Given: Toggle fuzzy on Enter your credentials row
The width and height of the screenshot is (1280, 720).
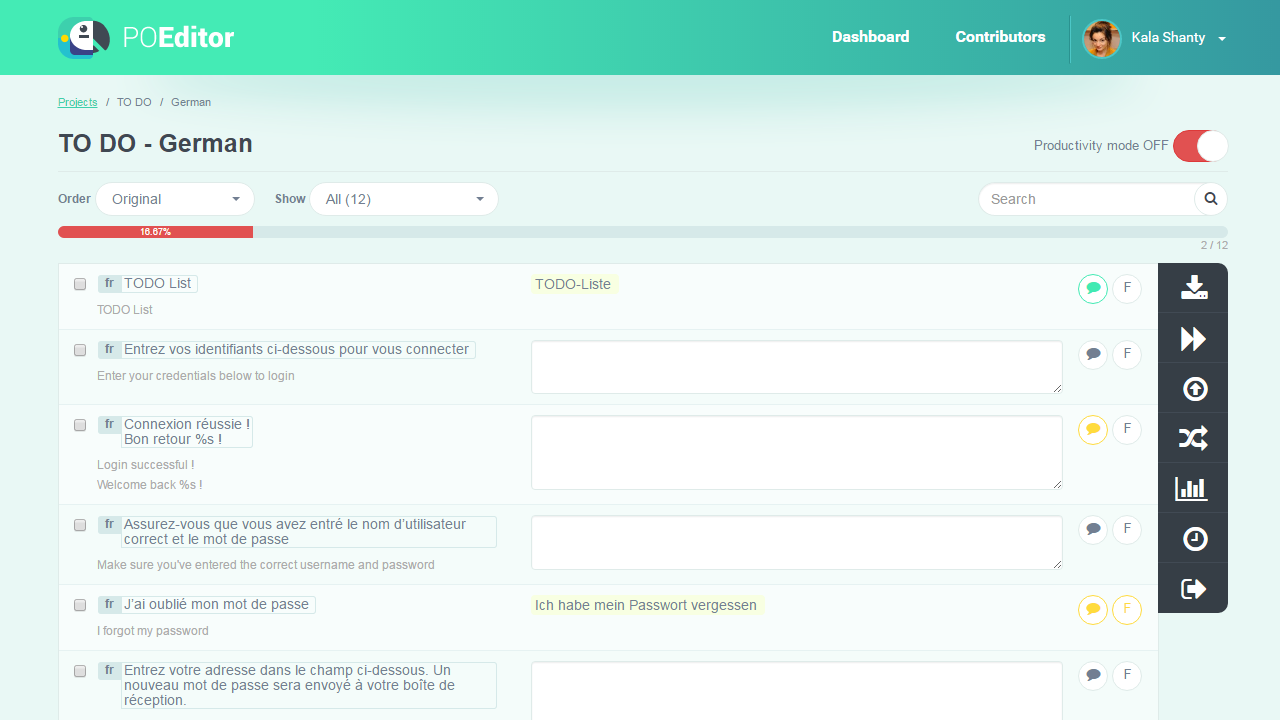Looking at the screenshot, I should click(x=1127, y=354).
